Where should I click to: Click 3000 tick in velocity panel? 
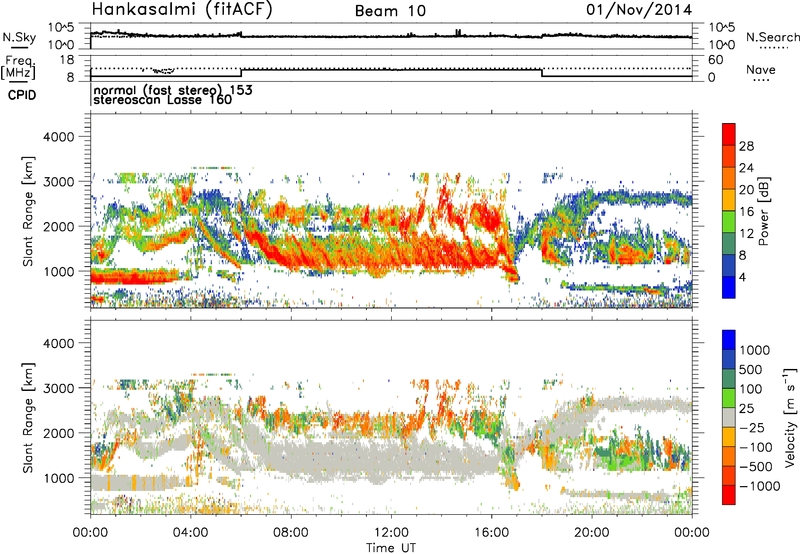(58, 388)
